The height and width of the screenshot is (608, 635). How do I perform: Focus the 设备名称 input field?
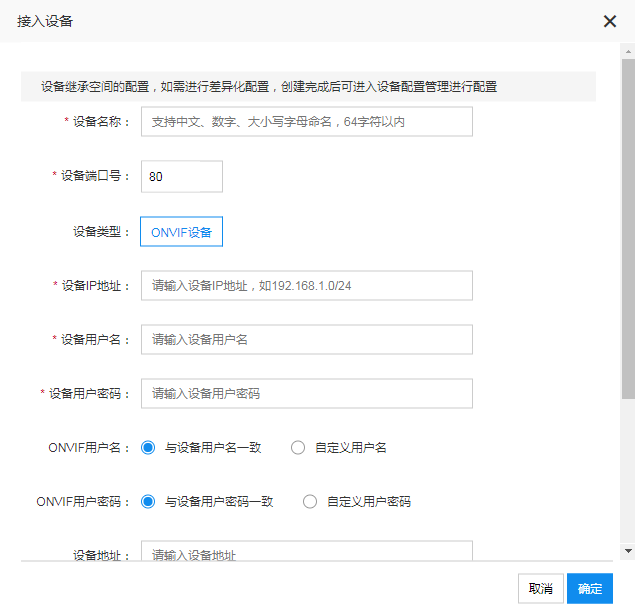click(307, 122)
